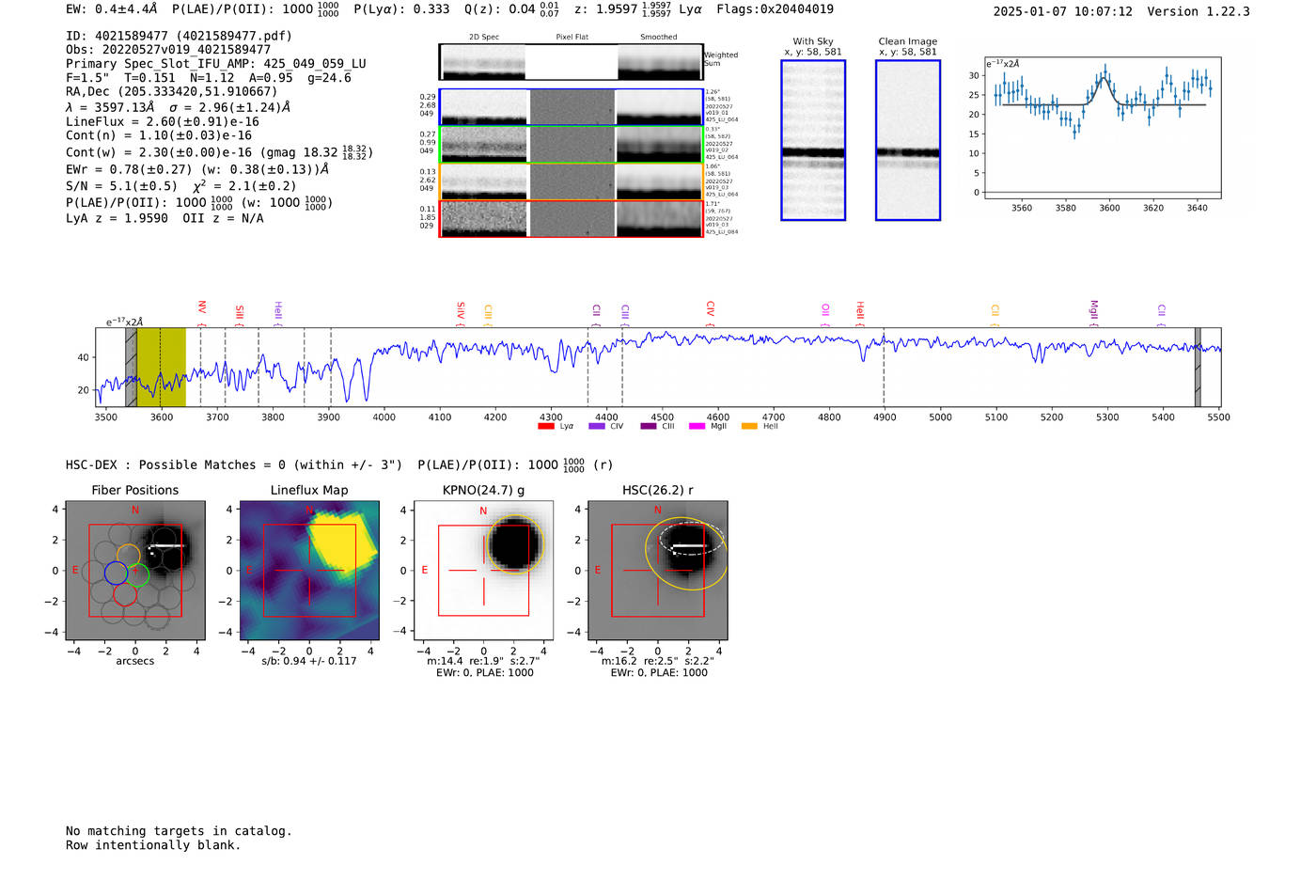Click the red SiIV line label

[x=461, y=311]
